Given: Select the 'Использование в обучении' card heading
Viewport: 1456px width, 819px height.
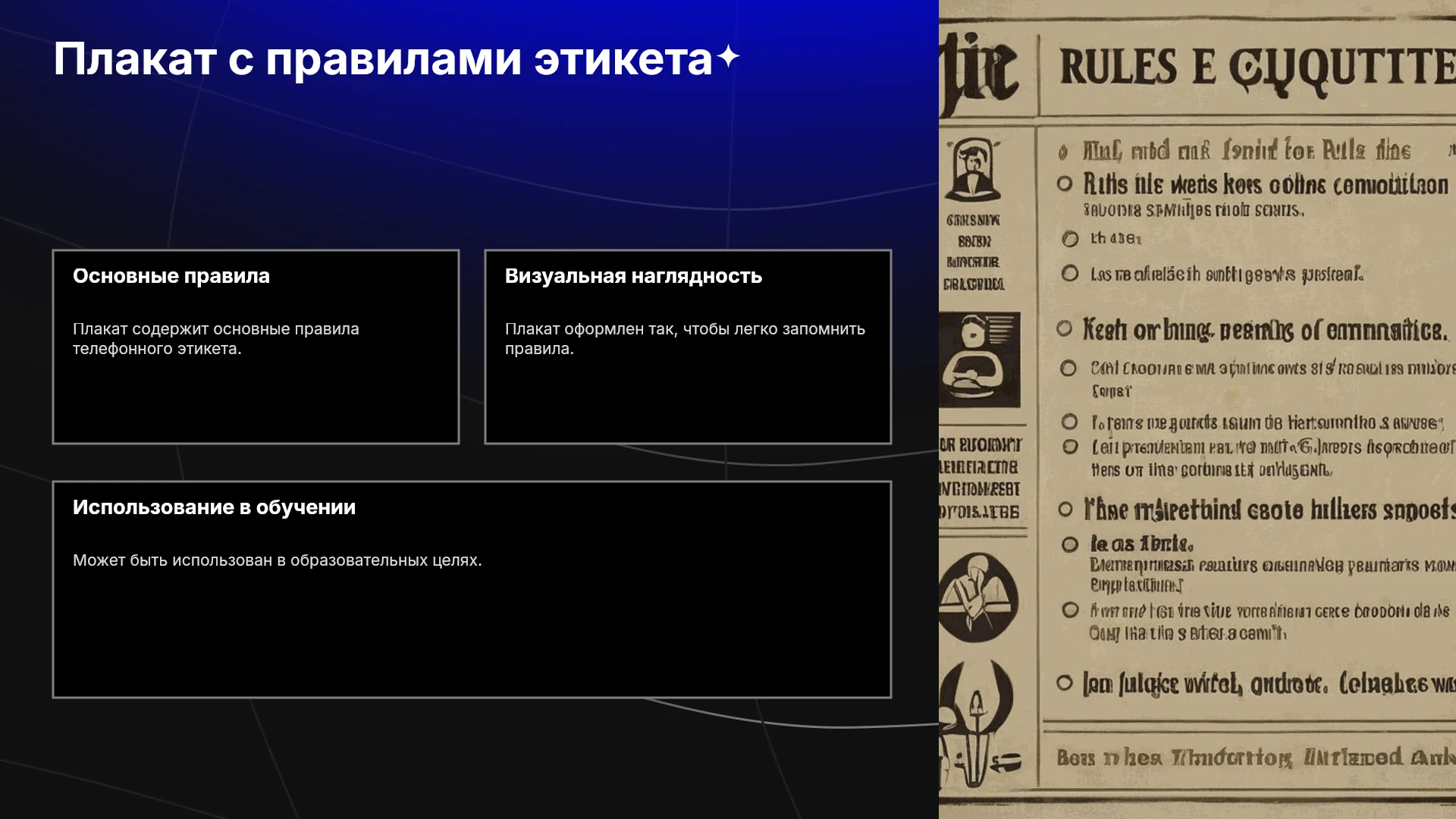Looking at the screenshot, I should pos(214,507).
